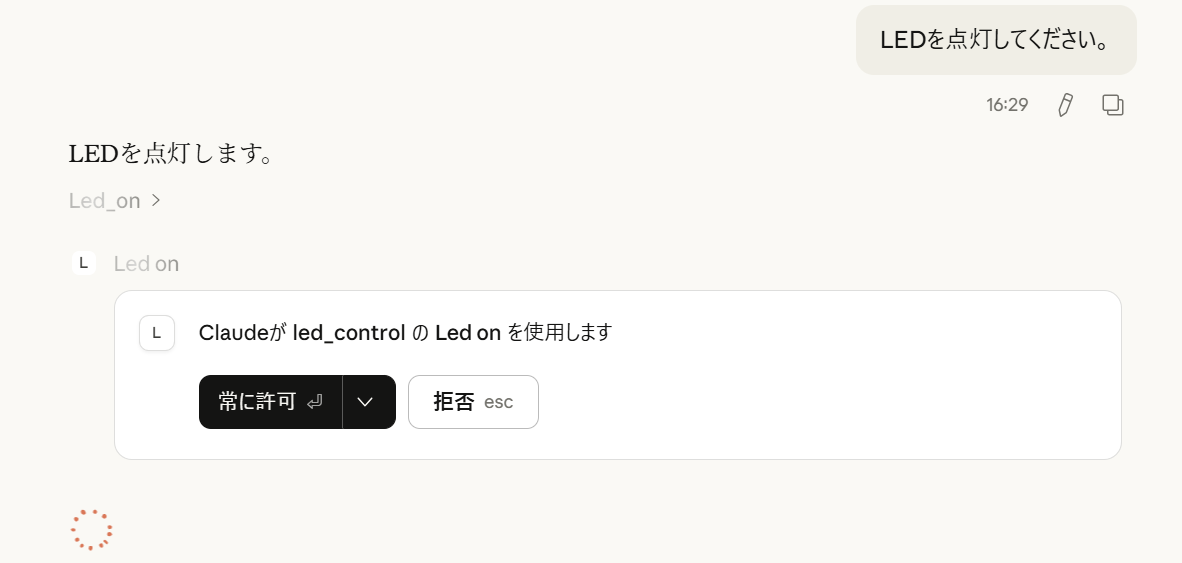1182x563 pixels.
Task: Click the LEDを点灯してください user message bubble
Action: pyautogui.click(x=996, y=40)
